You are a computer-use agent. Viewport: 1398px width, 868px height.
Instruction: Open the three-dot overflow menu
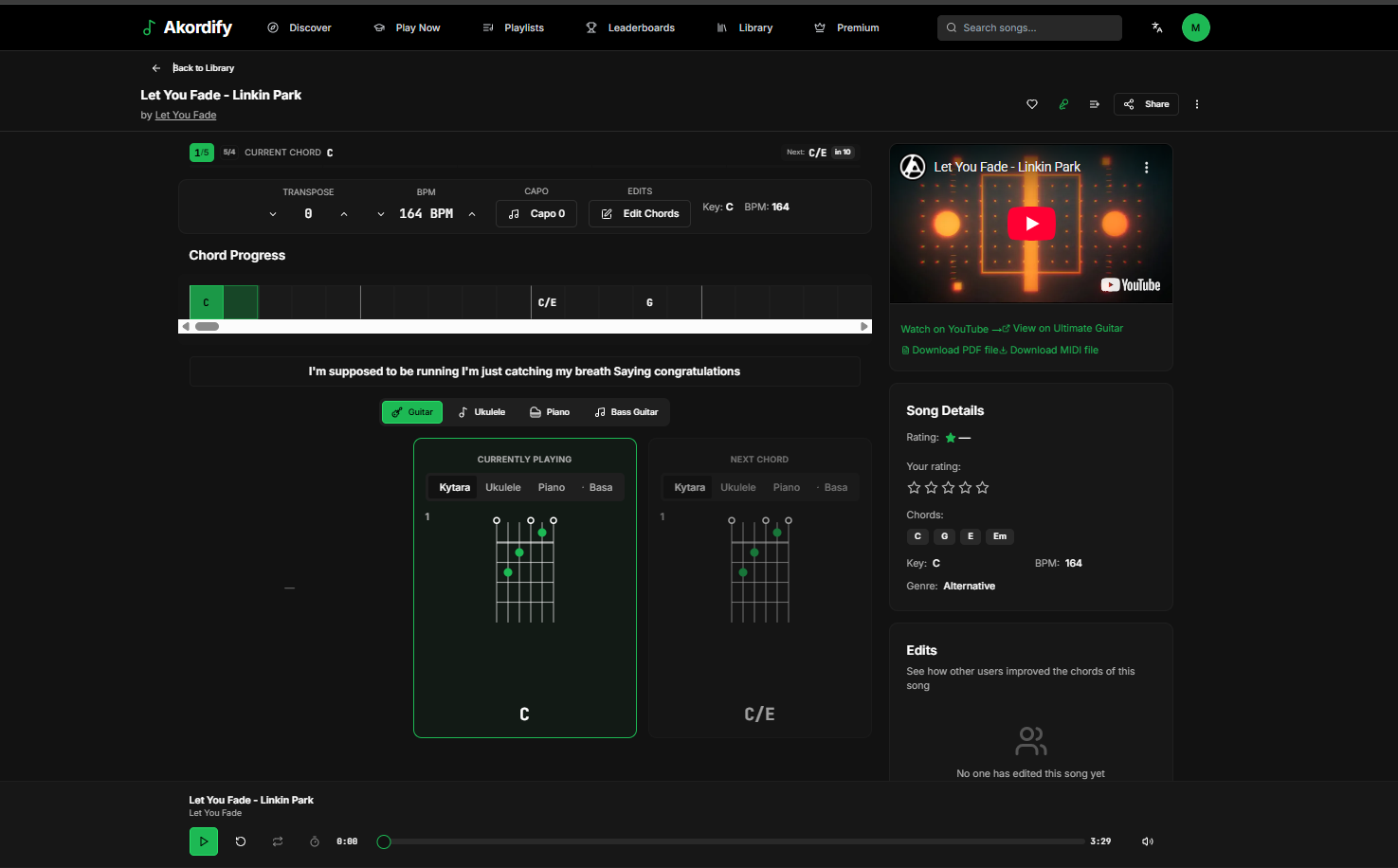(x=1196, y=104)
